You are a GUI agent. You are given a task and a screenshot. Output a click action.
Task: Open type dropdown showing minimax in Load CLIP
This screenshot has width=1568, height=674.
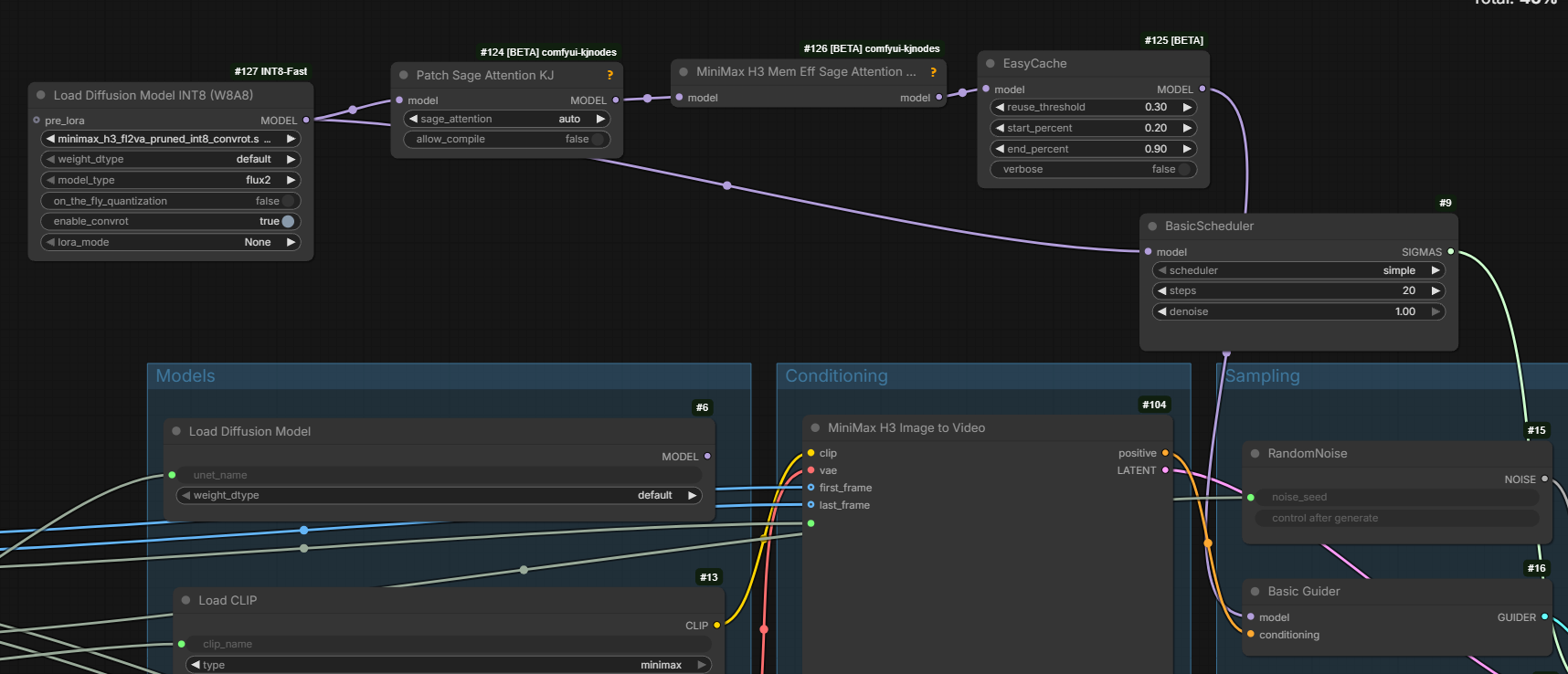coord(449,665)
